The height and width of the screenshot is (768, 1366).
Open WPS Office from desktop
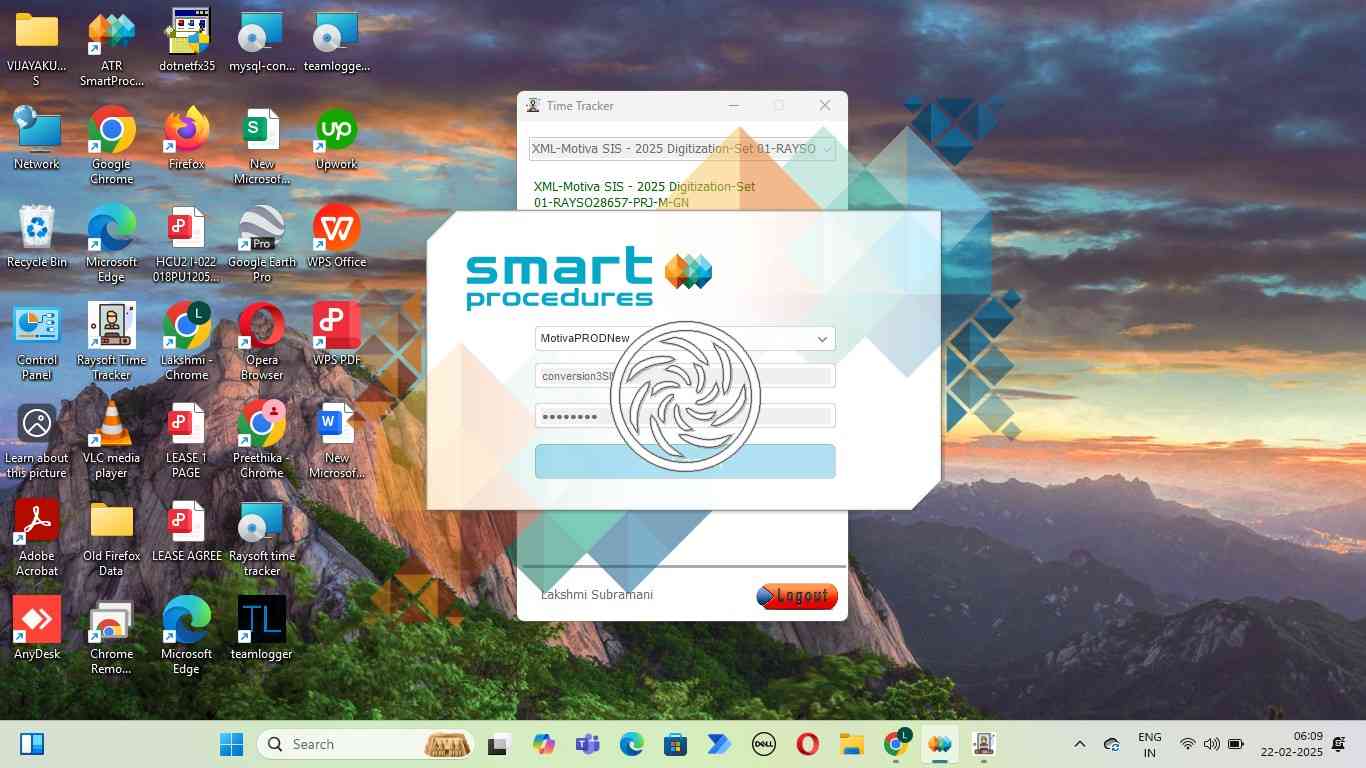[337, 237]
